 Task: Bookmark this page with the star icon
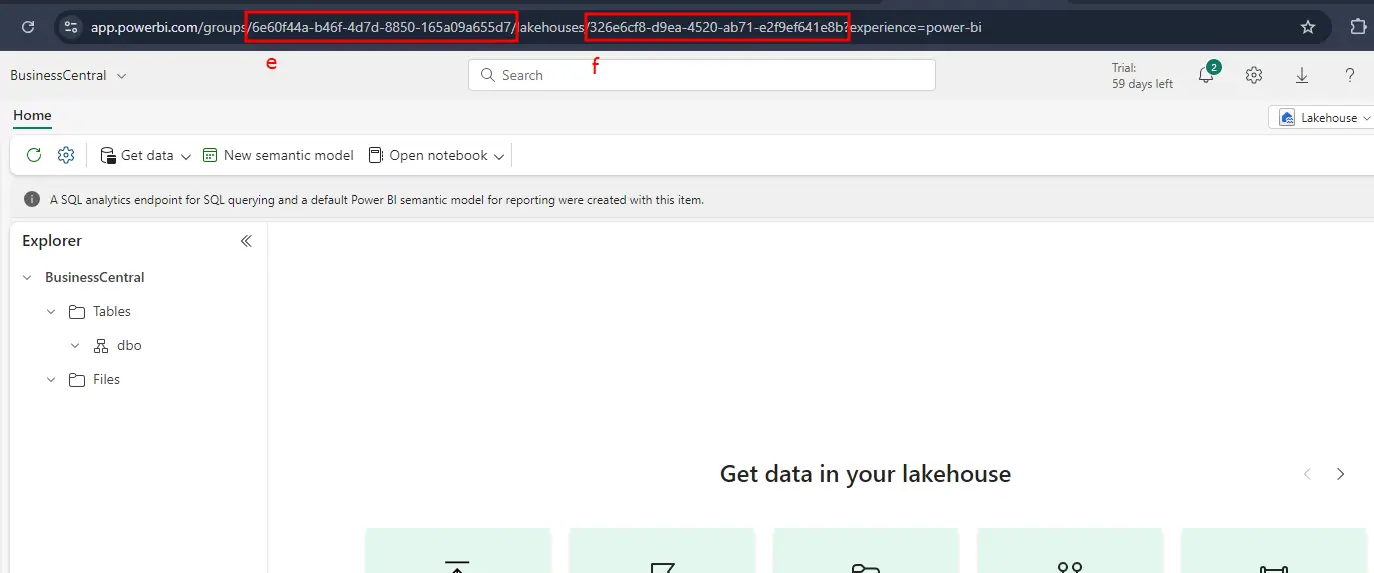(1308, 27)
